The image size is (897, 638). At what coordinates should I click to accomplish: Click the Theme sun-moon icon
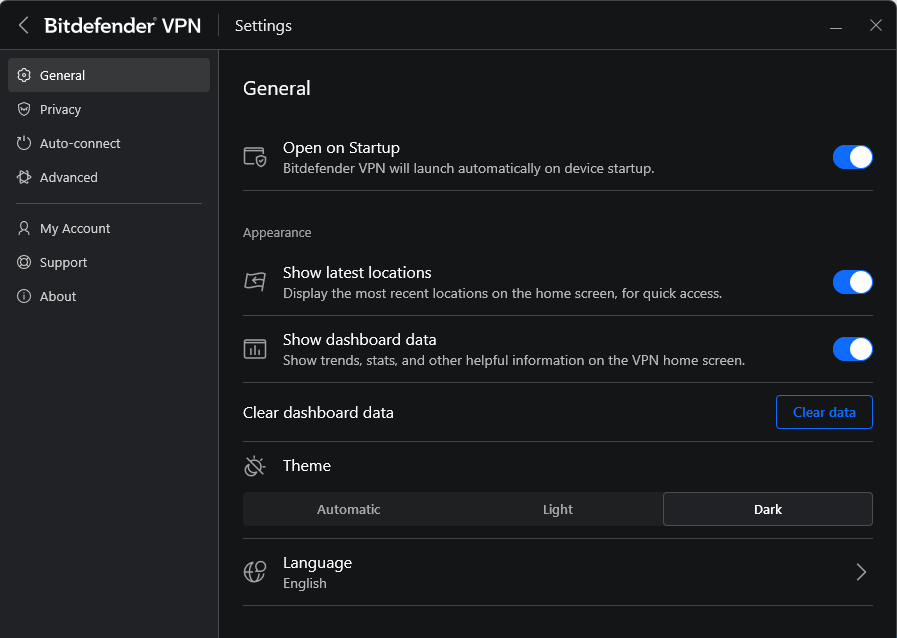tap(255, 466)
